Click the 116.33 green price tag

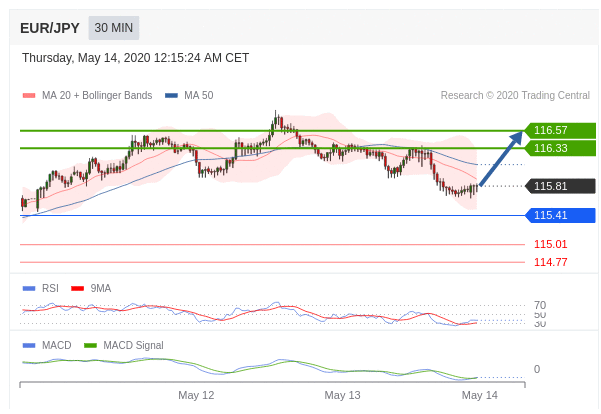tap(560, 148)
